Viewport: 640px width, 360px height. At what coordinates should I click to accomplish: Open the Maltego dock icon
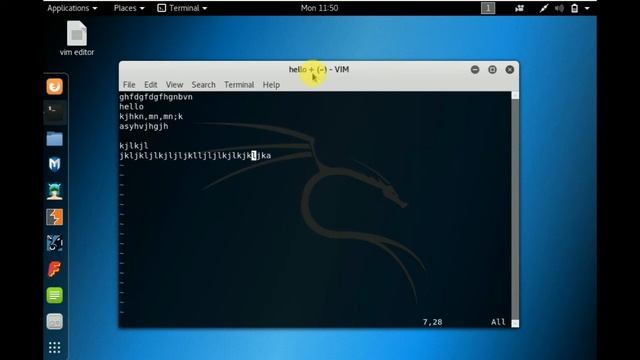(x=54, y=243)
